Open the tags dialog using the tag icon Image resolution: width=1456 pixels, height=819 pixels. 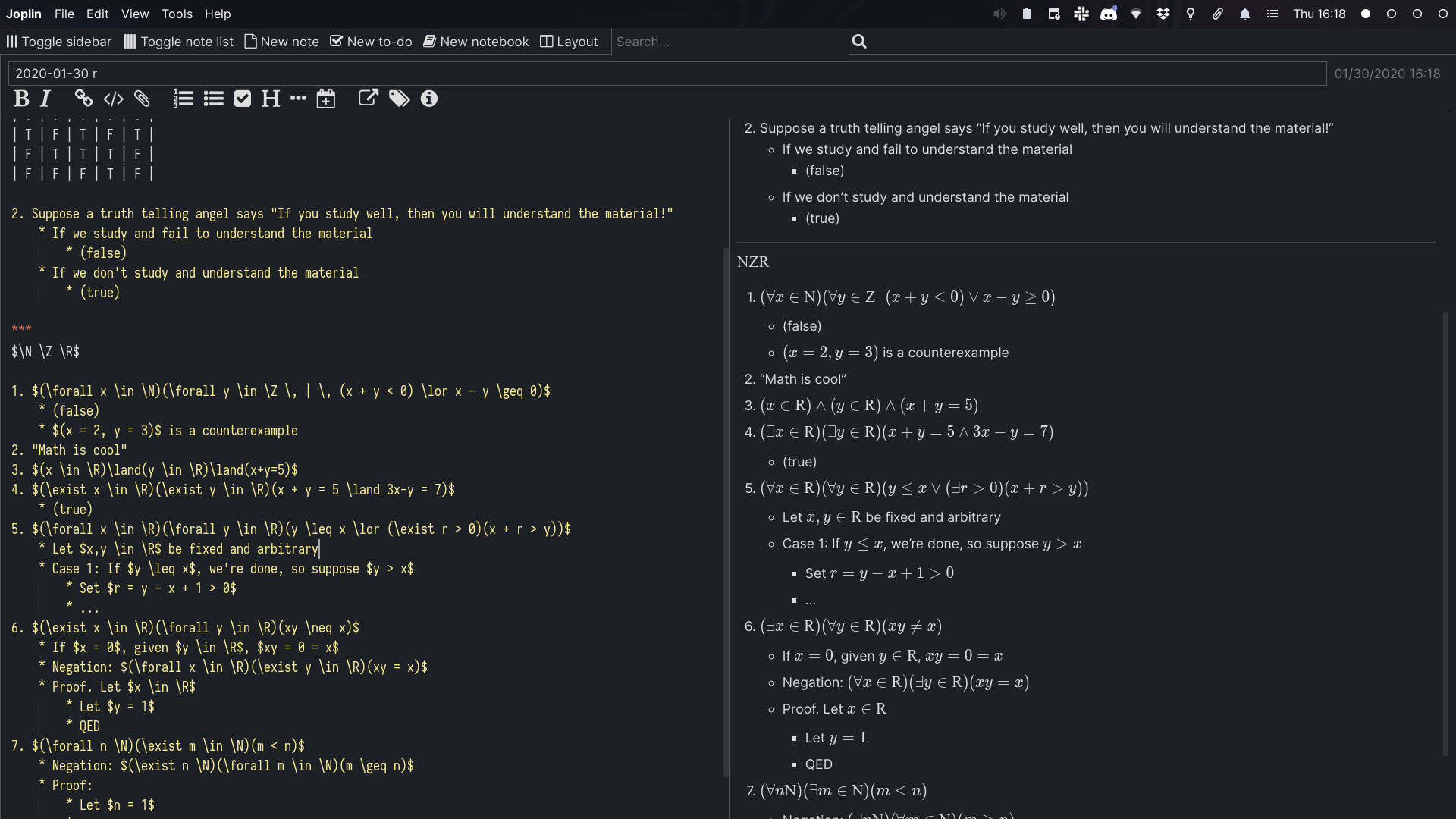click(400, 99)
